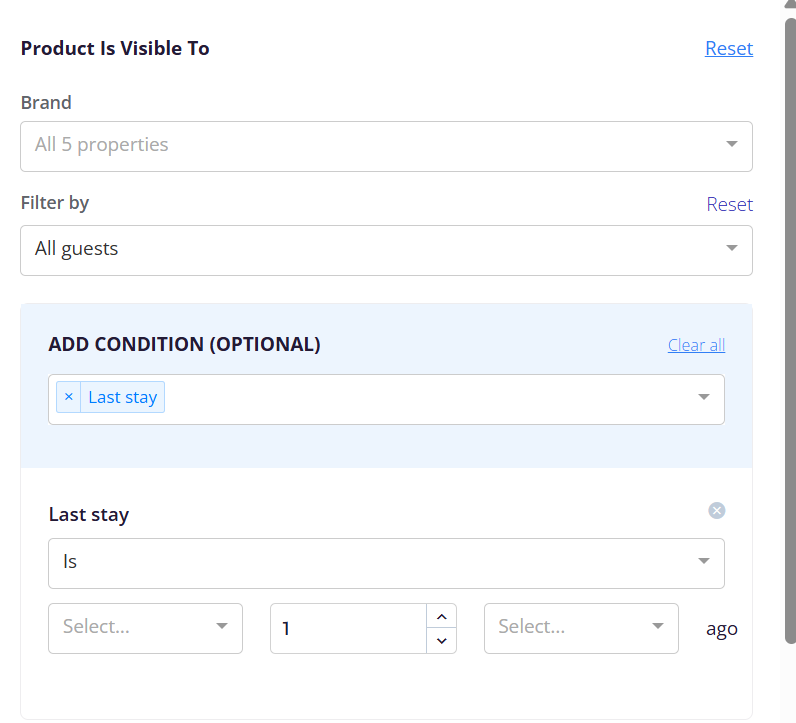Click the vertical scrollbar thumb
The width and height of the screenshot is (796, 723).
(790, 330)
